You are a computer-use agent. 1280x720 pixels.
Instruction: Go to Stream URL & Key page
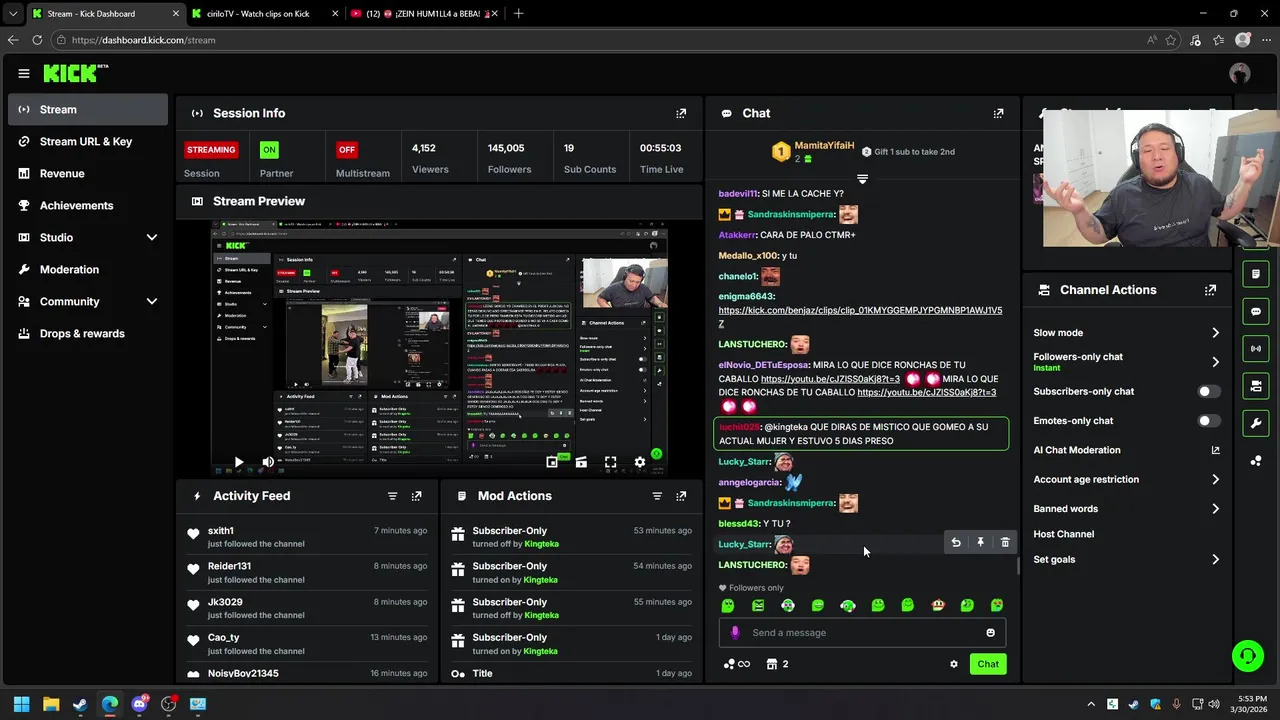pyautogui.click(x=88, y=141)
